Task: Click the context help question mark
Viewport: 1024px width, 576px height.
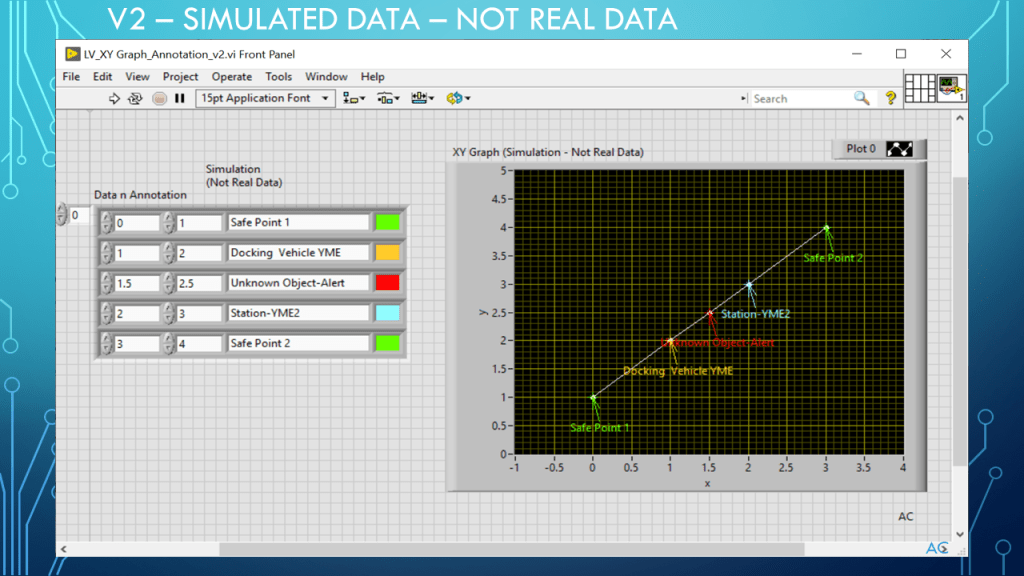Action: [x=890, y=98]
